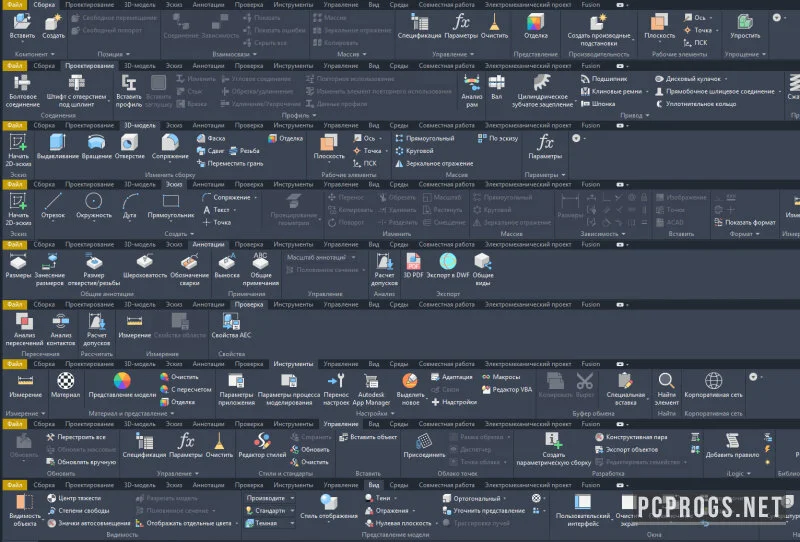Click the highlighted Вид tab
The width and height of the screenshot is (800, 542).
(373, 485)
